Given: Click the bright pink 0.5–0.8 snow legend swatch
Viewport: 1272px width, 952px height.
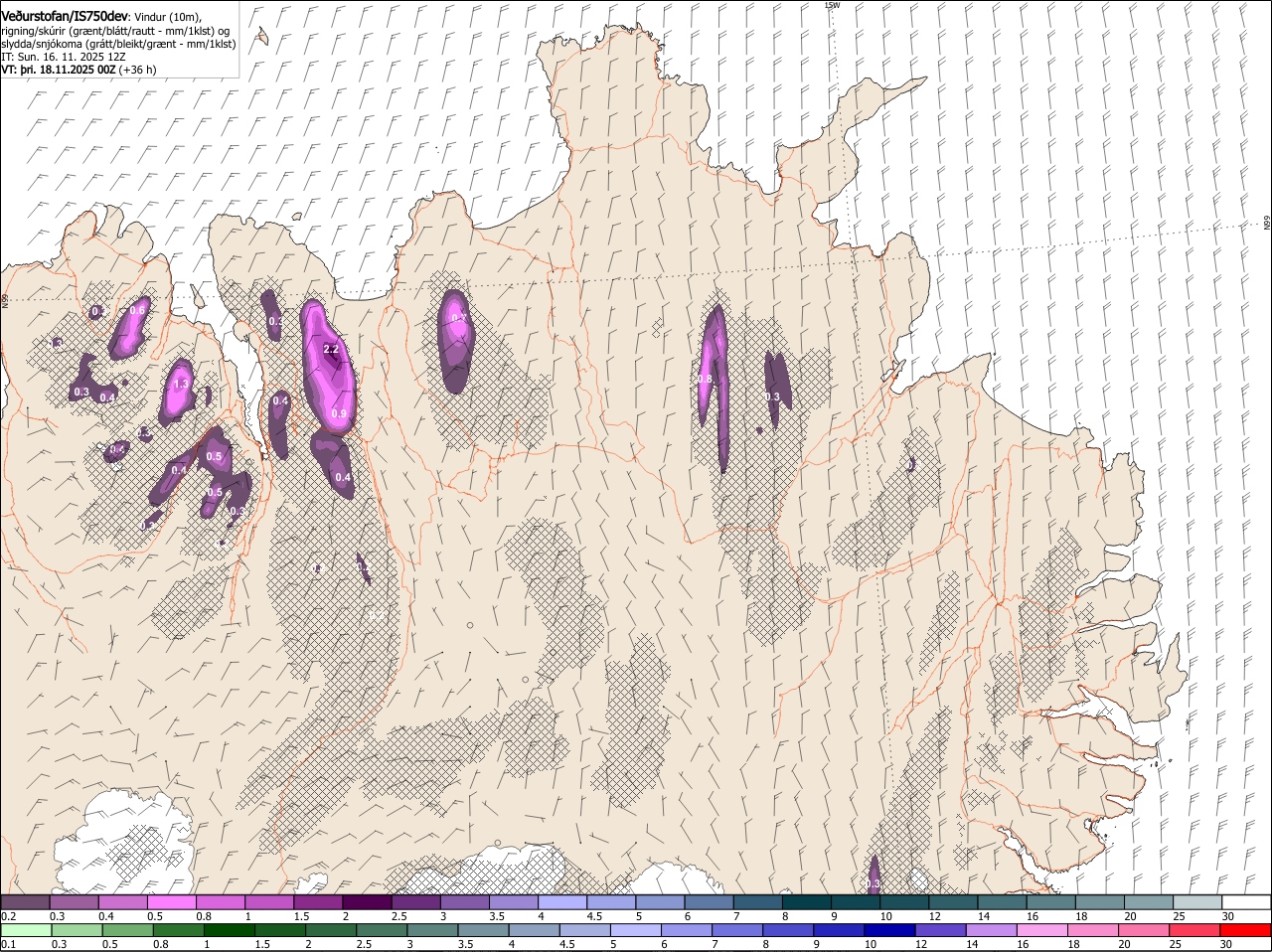Looking at the screenshot, I should tap(172, 902).
